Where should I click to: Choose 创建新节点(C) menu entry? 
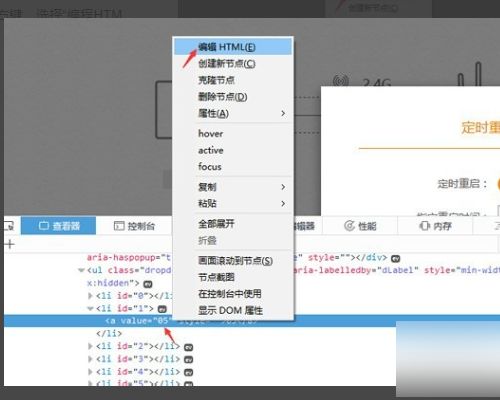[233, 63]
